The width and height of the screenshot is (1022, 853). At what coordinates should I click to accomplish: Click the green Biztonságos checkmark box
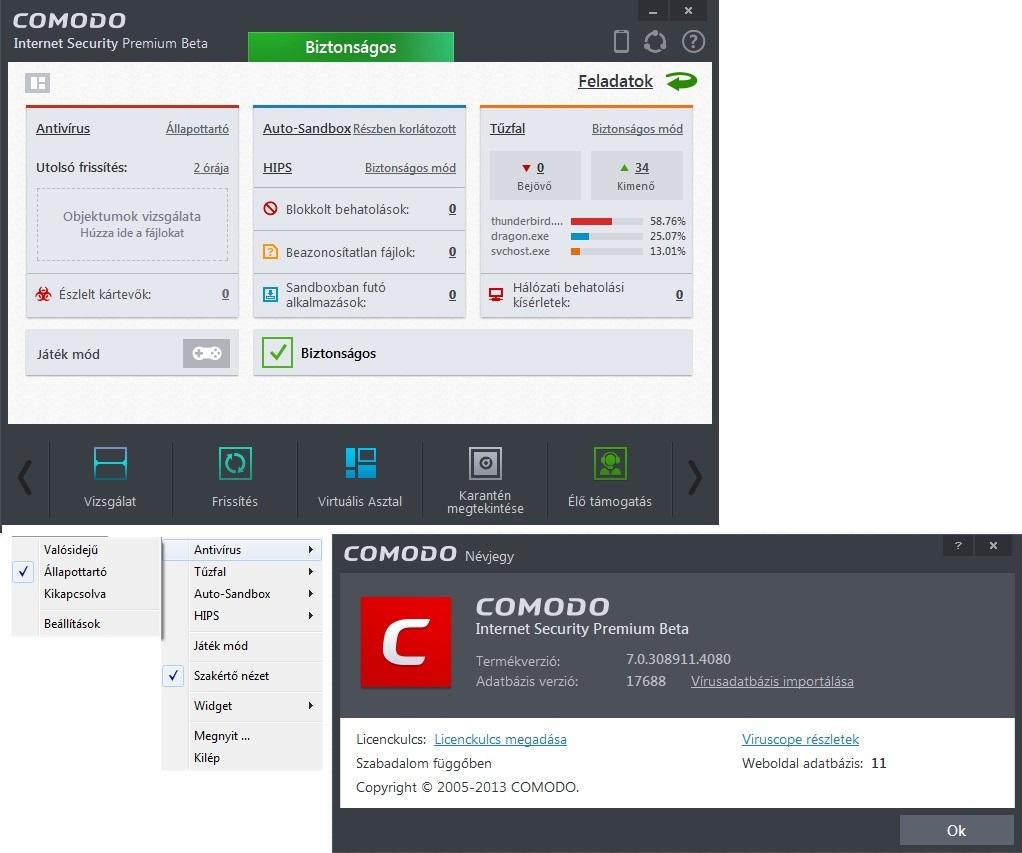[x=278, y=353]
